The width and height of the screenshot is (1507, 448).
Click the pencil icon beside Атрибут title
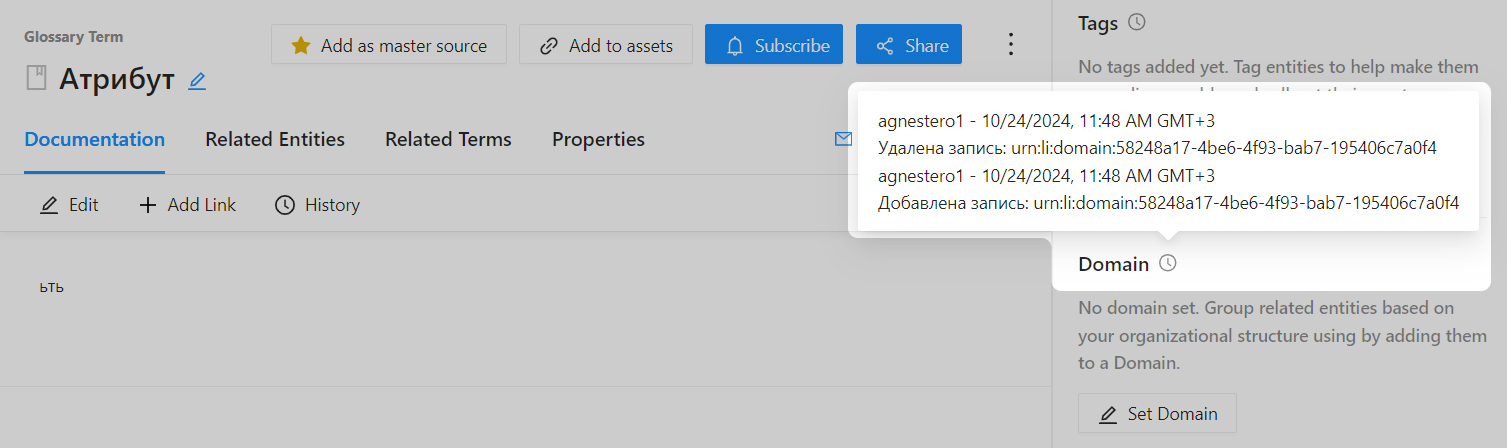click(x=197, y=81)
